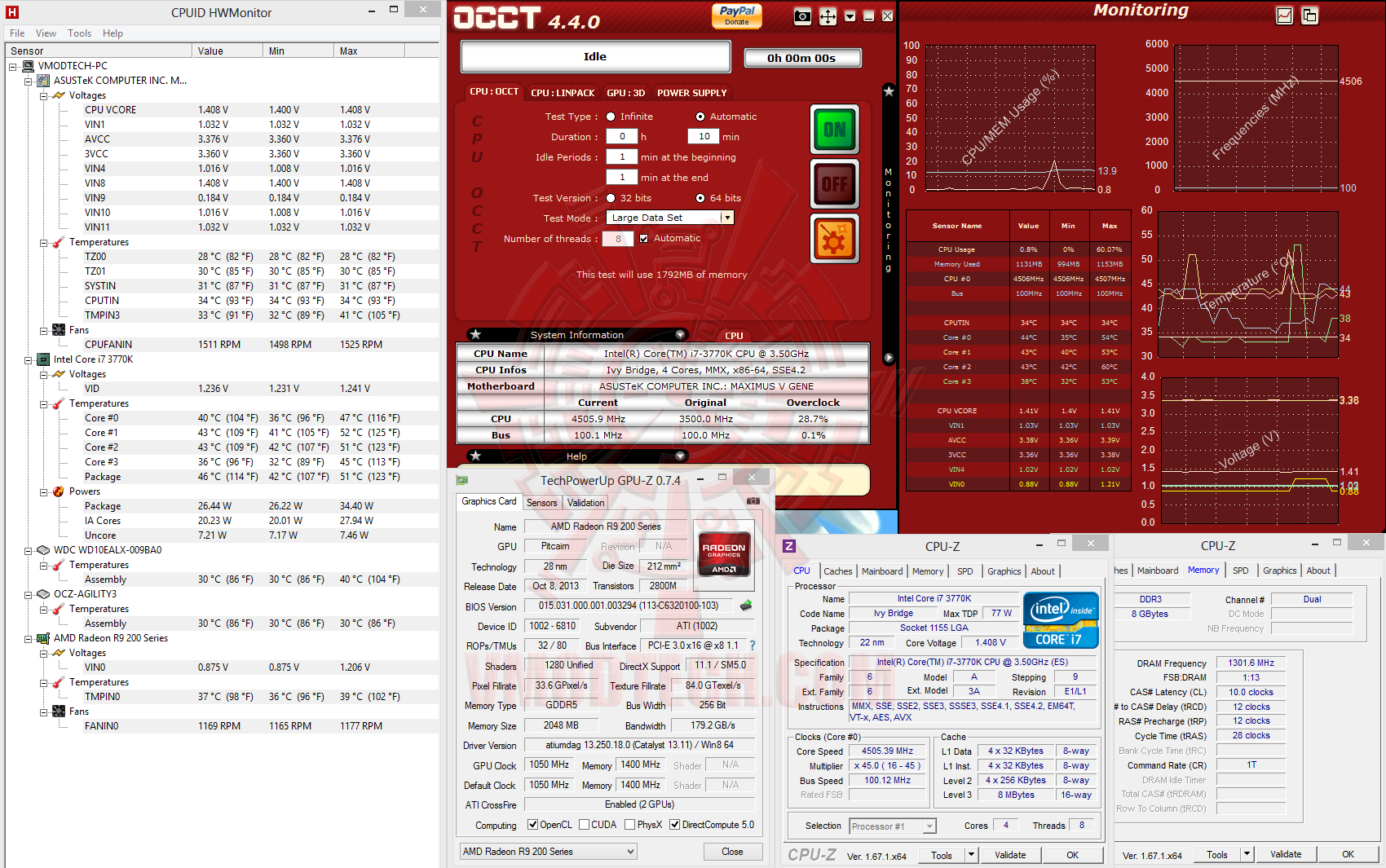1386x868 pixels.
Task: Click the star icon beside the Help bar
Action: pos(475,456)
